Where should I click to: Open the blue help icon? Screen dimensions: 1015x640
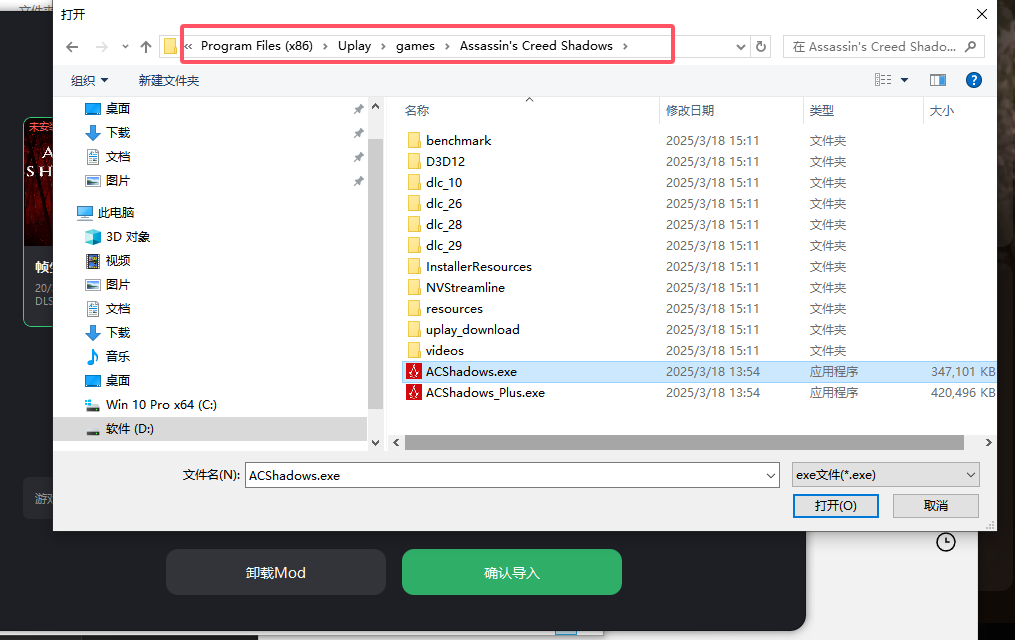974,80
